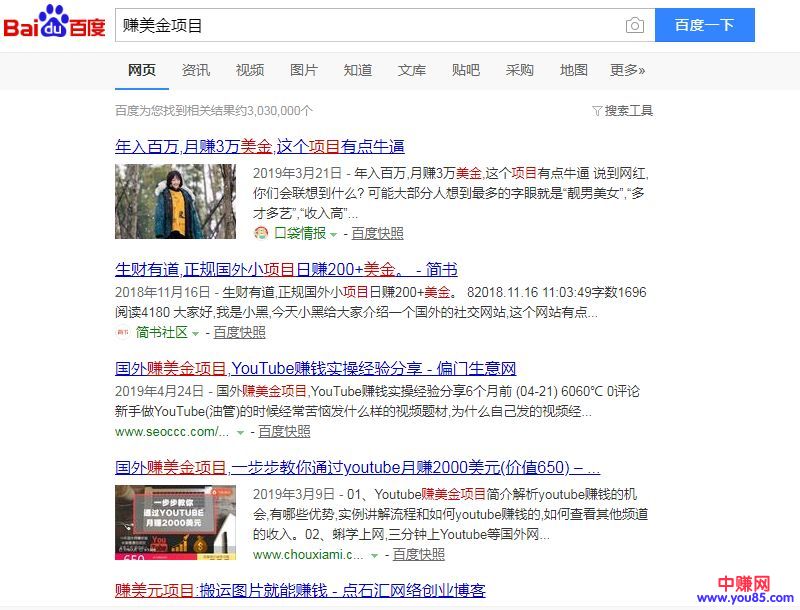Open camera image search in search box
Viewport: 800px width, 610px height.
pos(634,25)
